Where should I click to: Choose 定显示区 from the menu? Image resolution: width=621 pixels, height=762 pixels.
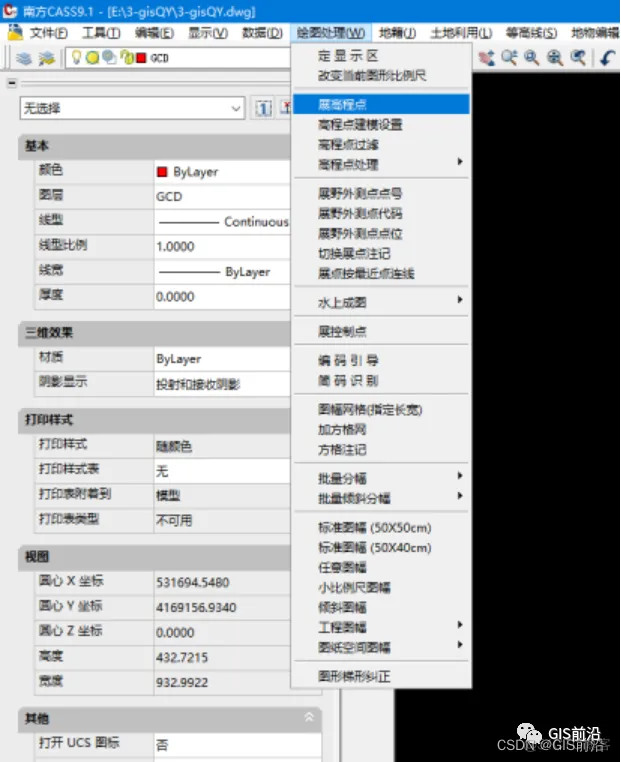pyautogui.click(x=381, y=56)
